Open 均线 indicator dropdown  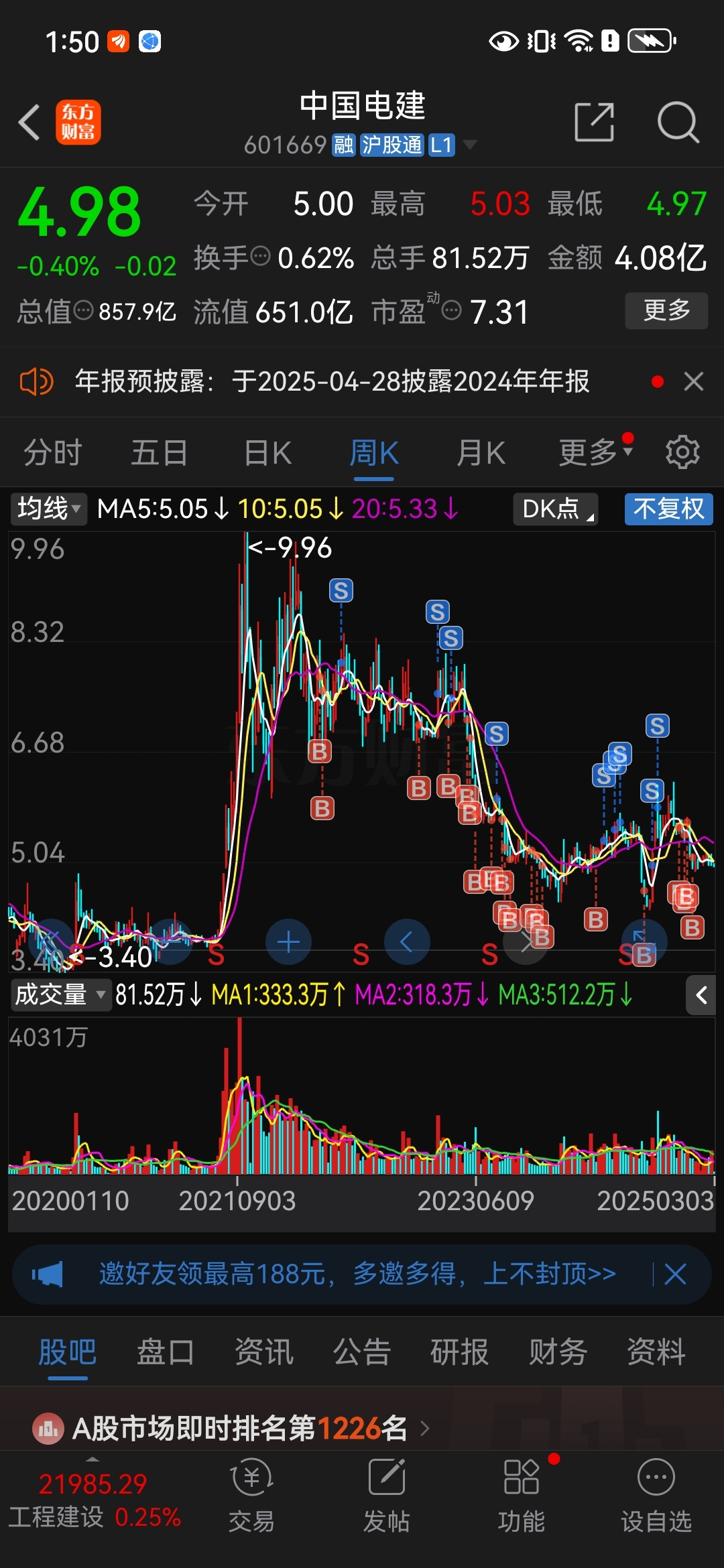click(49, 509)
